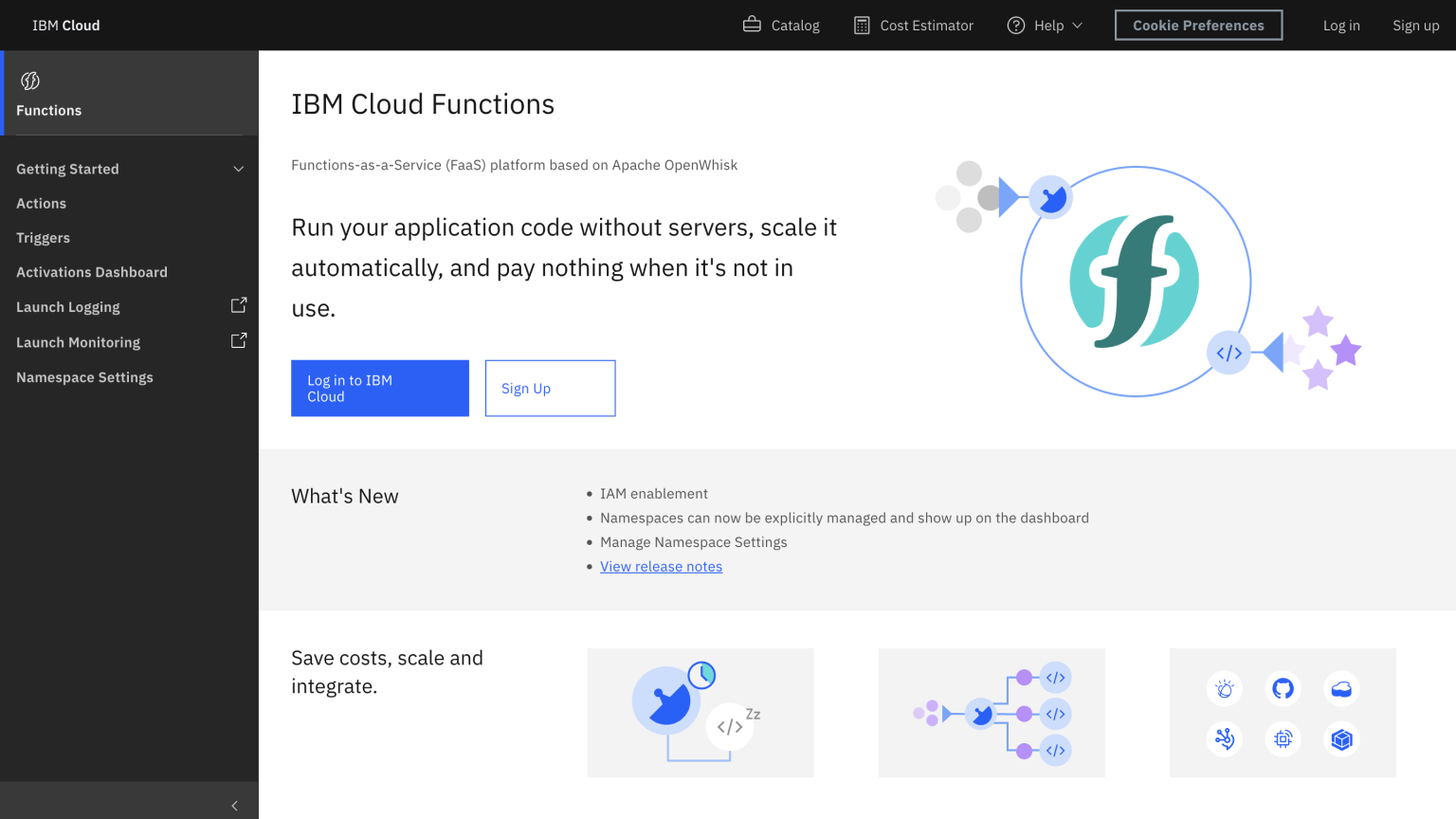
Task: Click the IoT chip icon in integrations panel
Action: point(1283,739)
